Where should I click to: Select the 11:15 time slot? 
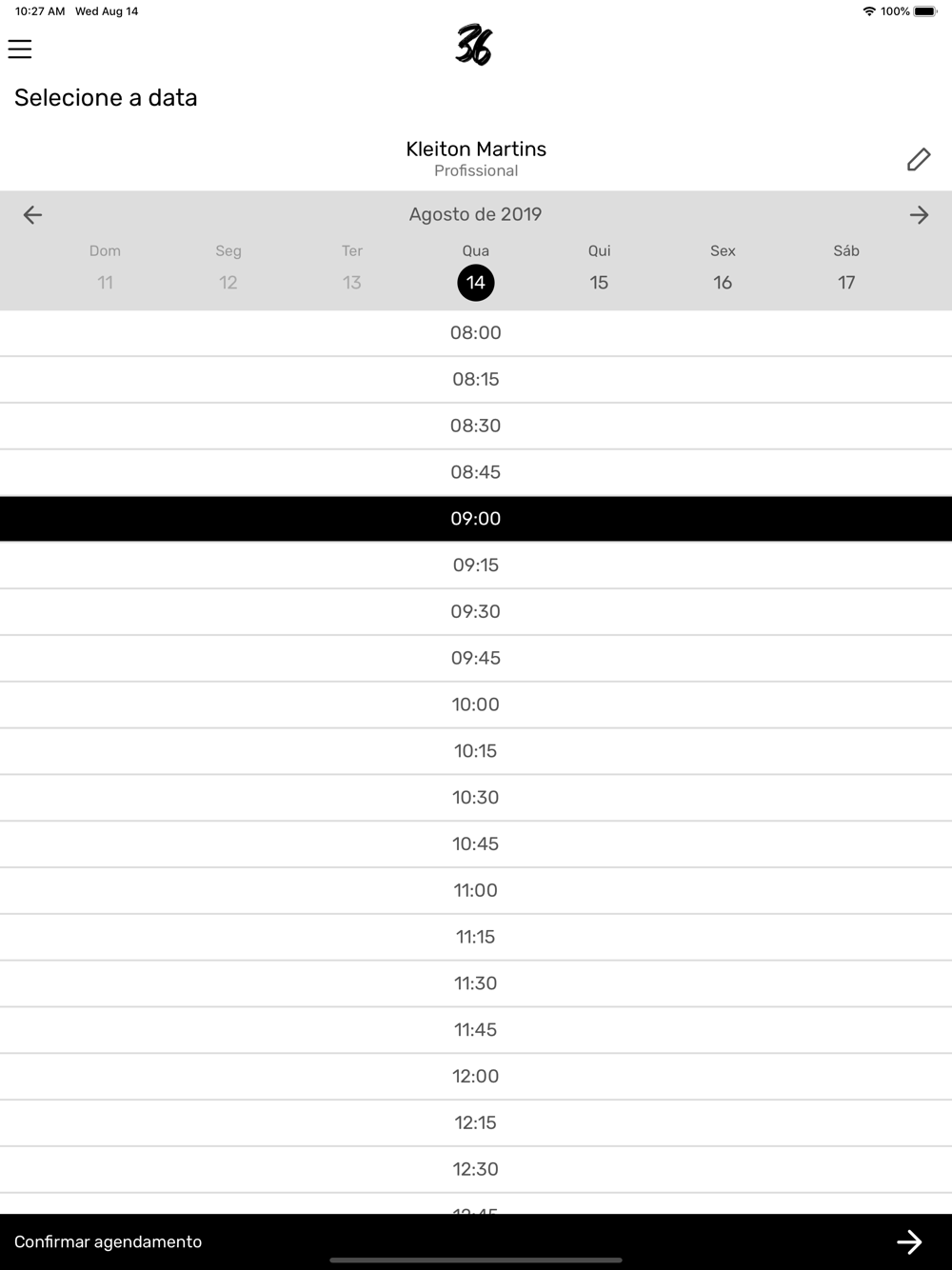[476, 937]
